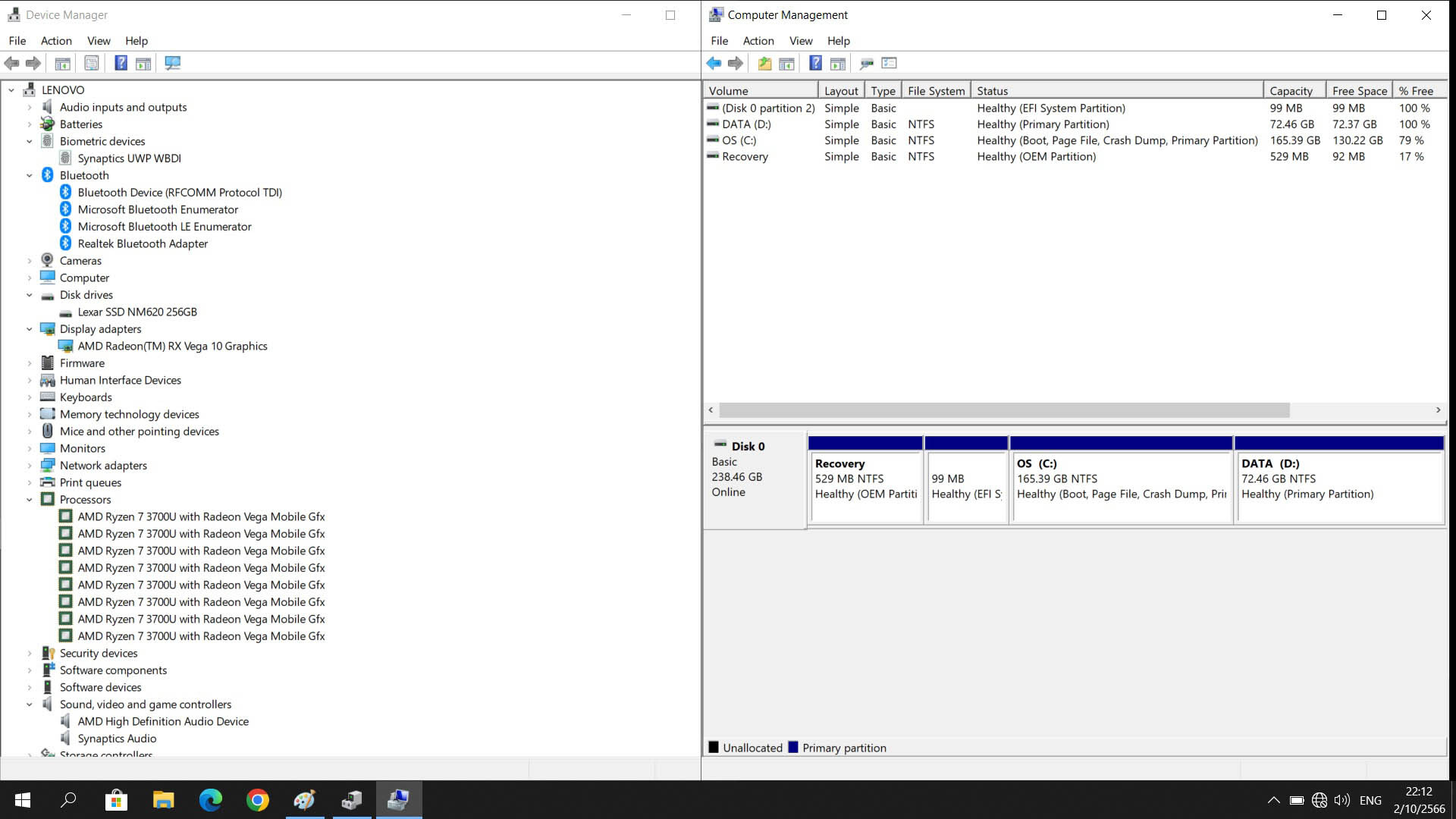Screen dimensions: 1456x819
Task: Select Lexar SSD NM620 256GB device
Action: pos(137,312)
